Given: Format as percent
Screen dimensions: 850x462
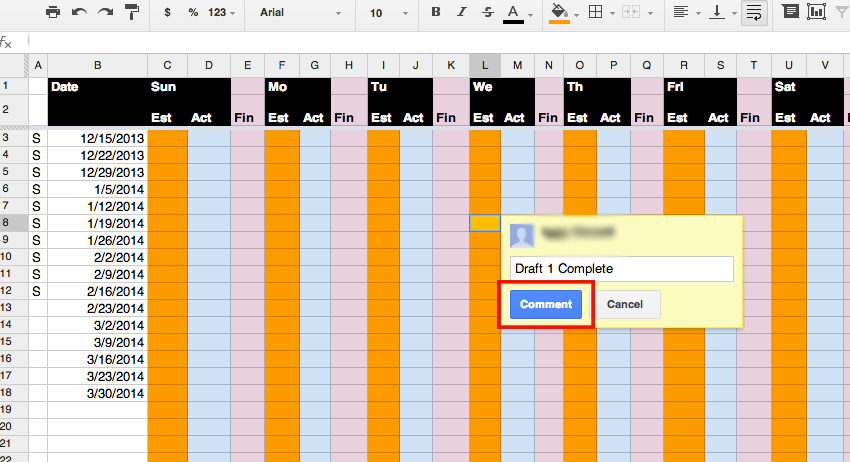Looking at the screenshot, I should 193,12.
